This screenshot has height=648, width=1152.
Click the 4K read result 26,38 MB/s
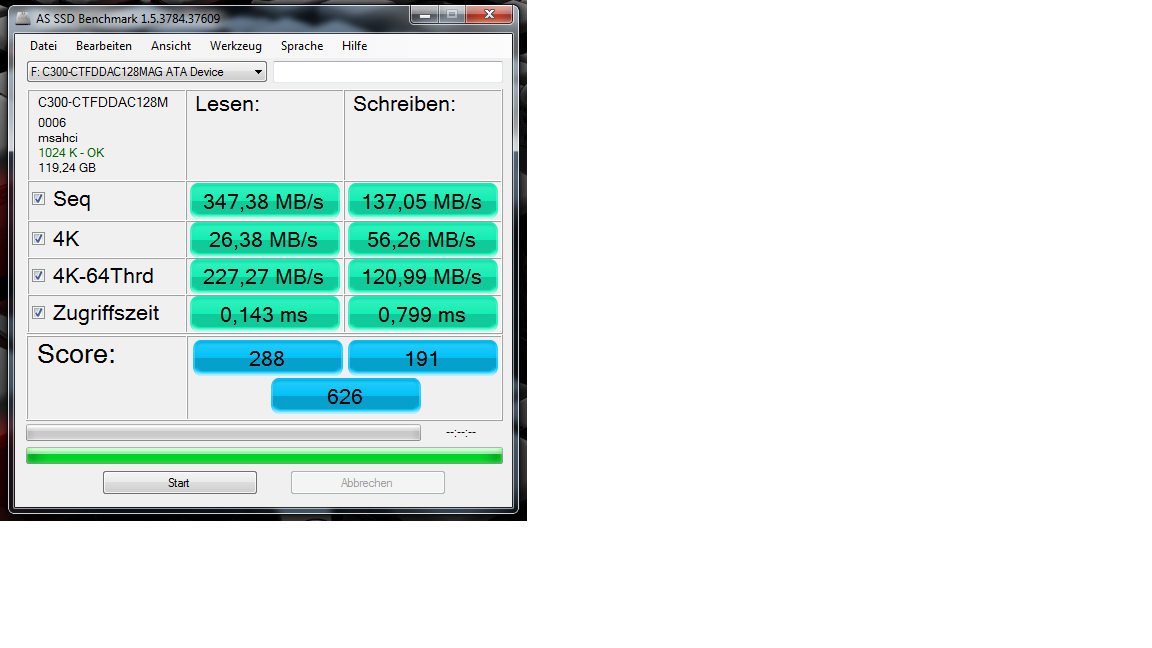(x=264, y=240)
